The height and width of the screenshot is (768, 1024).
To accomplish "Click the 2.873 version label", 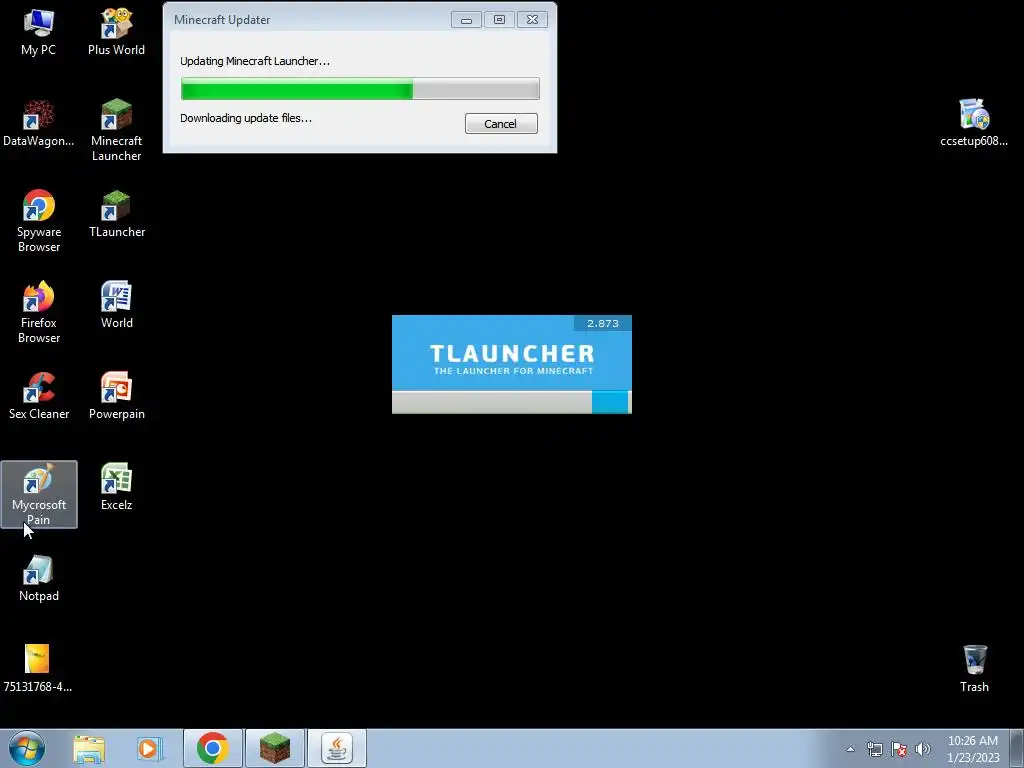I will (x=603, y=323).
